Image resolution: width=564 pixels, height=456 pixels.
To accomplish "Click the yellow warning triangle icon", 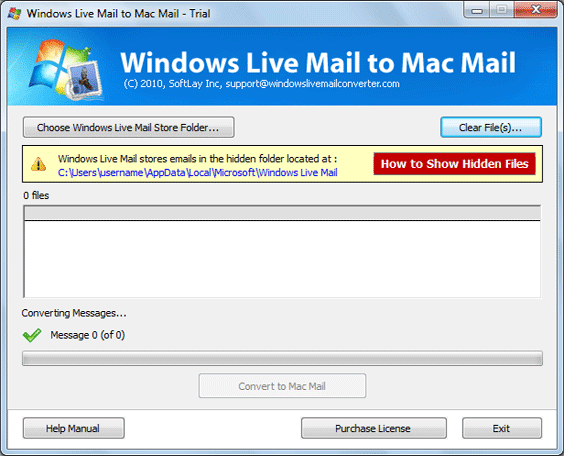I will pyautogui.click(x=38, y=164).
